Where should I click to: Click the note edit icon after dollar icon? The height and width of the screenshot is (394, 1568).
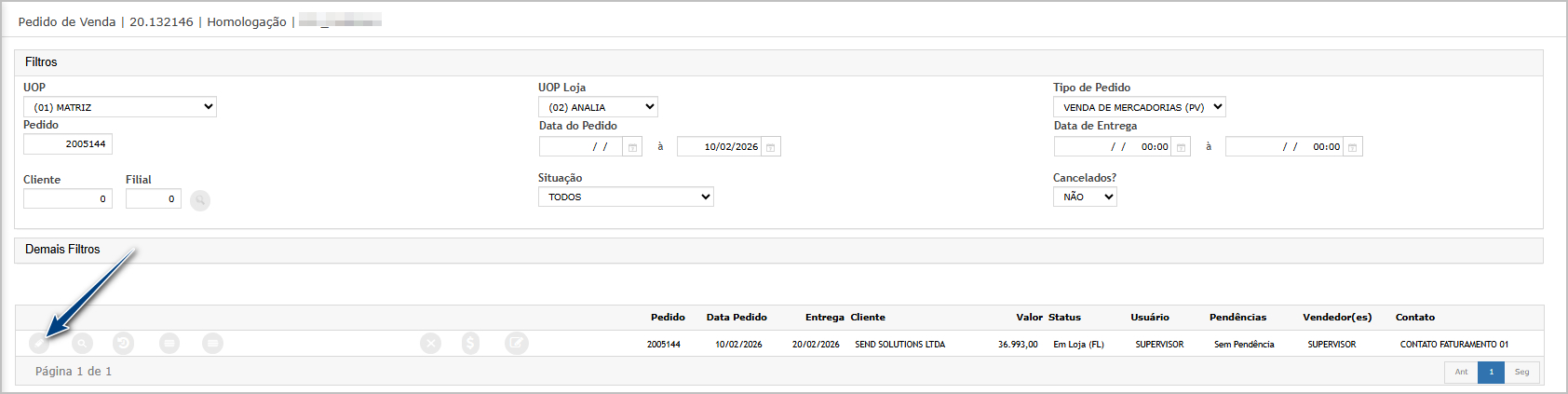[x=517, y=344]
